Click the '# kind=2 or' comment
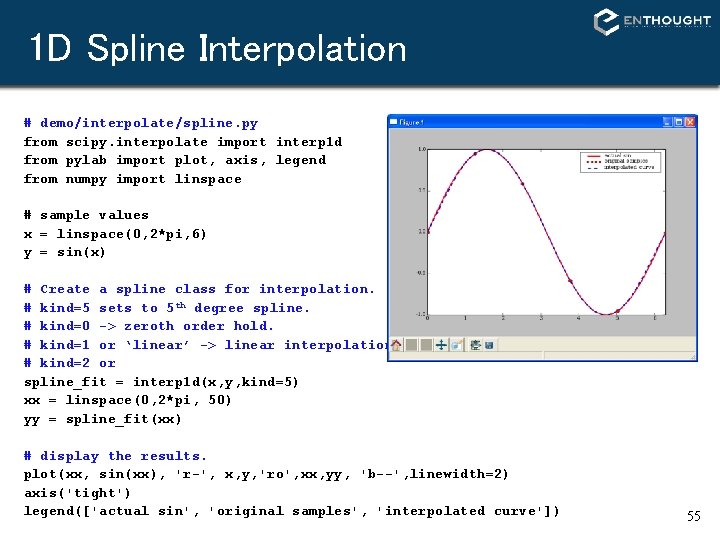The height and width of the screenshot is (540, 720). pyautogui.click(x=70, y=363)
